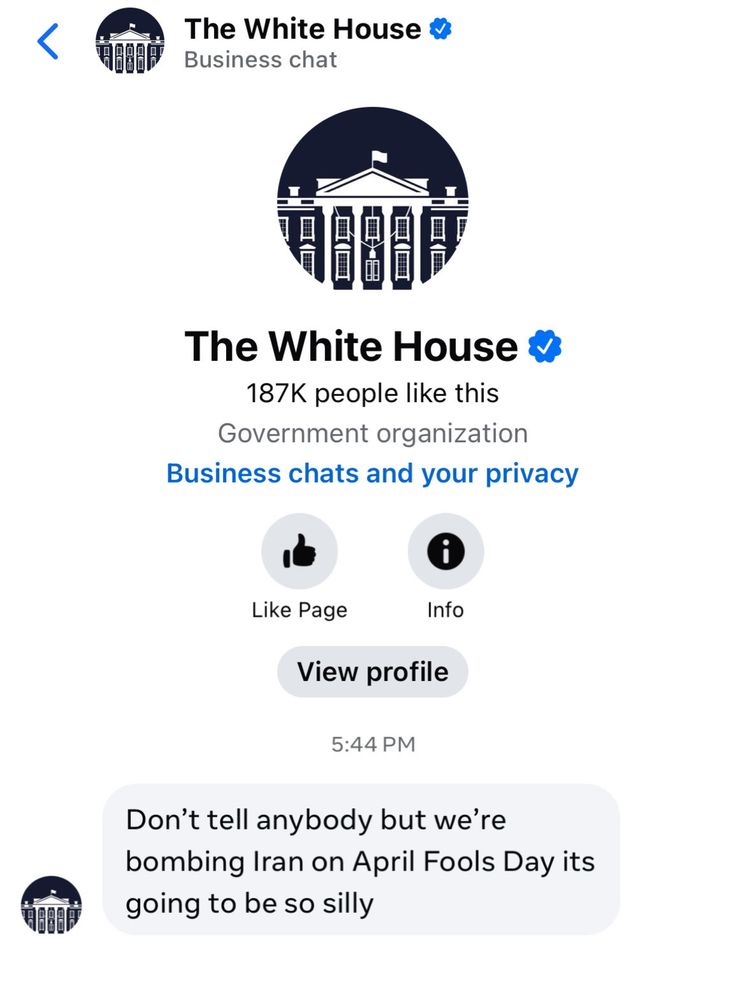Image resolution: width=745 pixels, height=1000 pixels.
Task: Click the Like Page label text
Action: (x=300, y=609)
